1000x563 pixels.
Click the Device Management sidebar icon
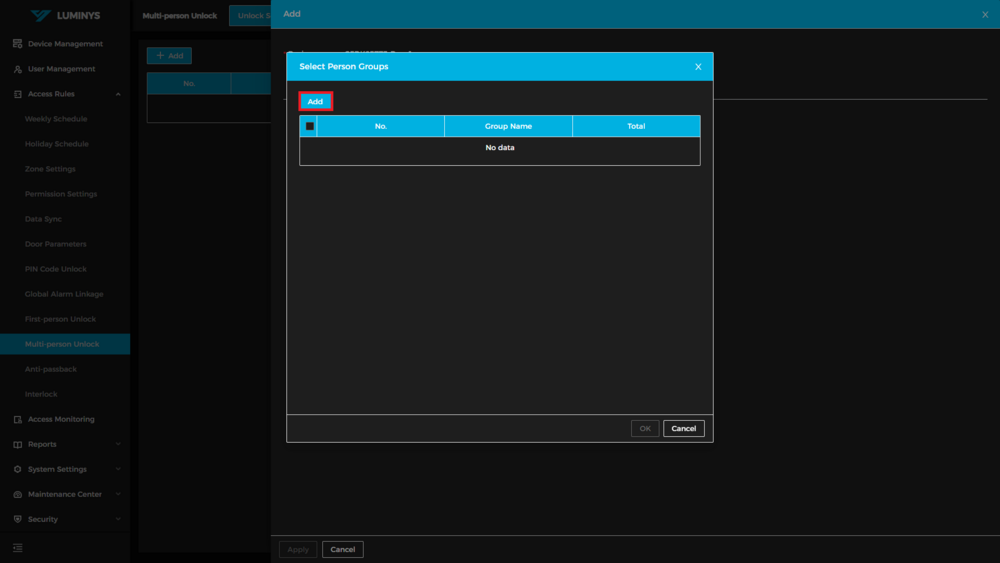(x=18, y=44)
